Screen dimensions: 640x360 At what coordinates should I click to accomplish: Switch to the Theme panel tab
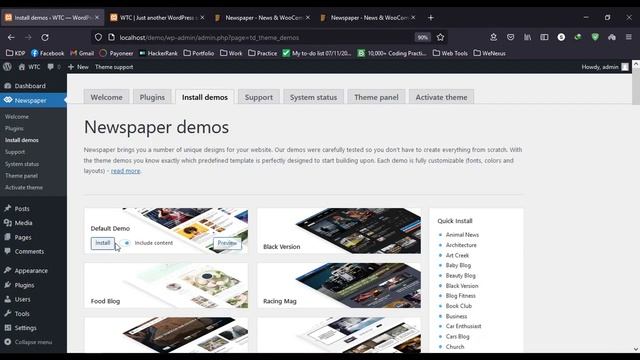[376, 97]
